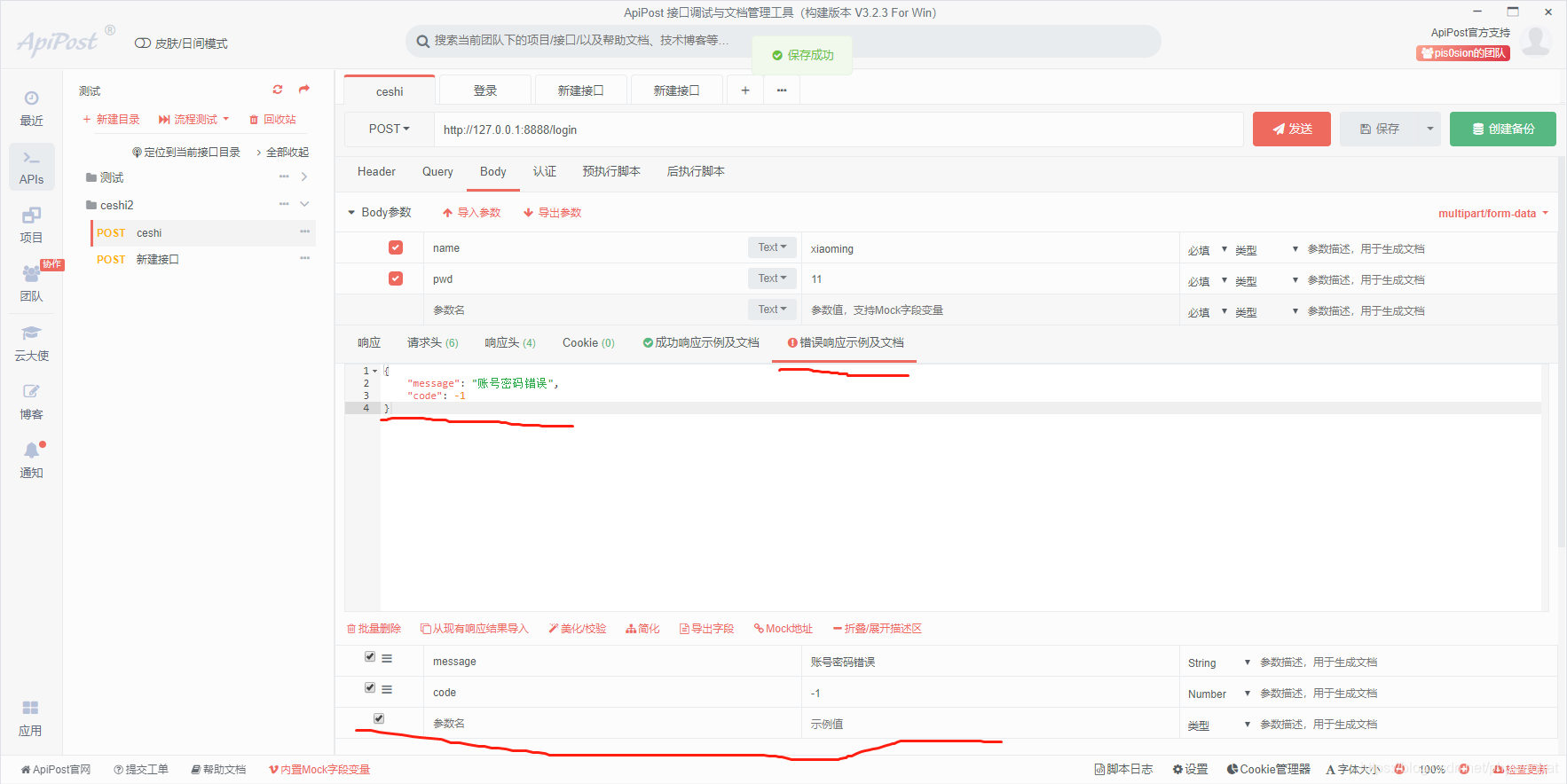Click the 发送 send button
The height and width of the screenshot is (784, 1567).
point(1292,129)
